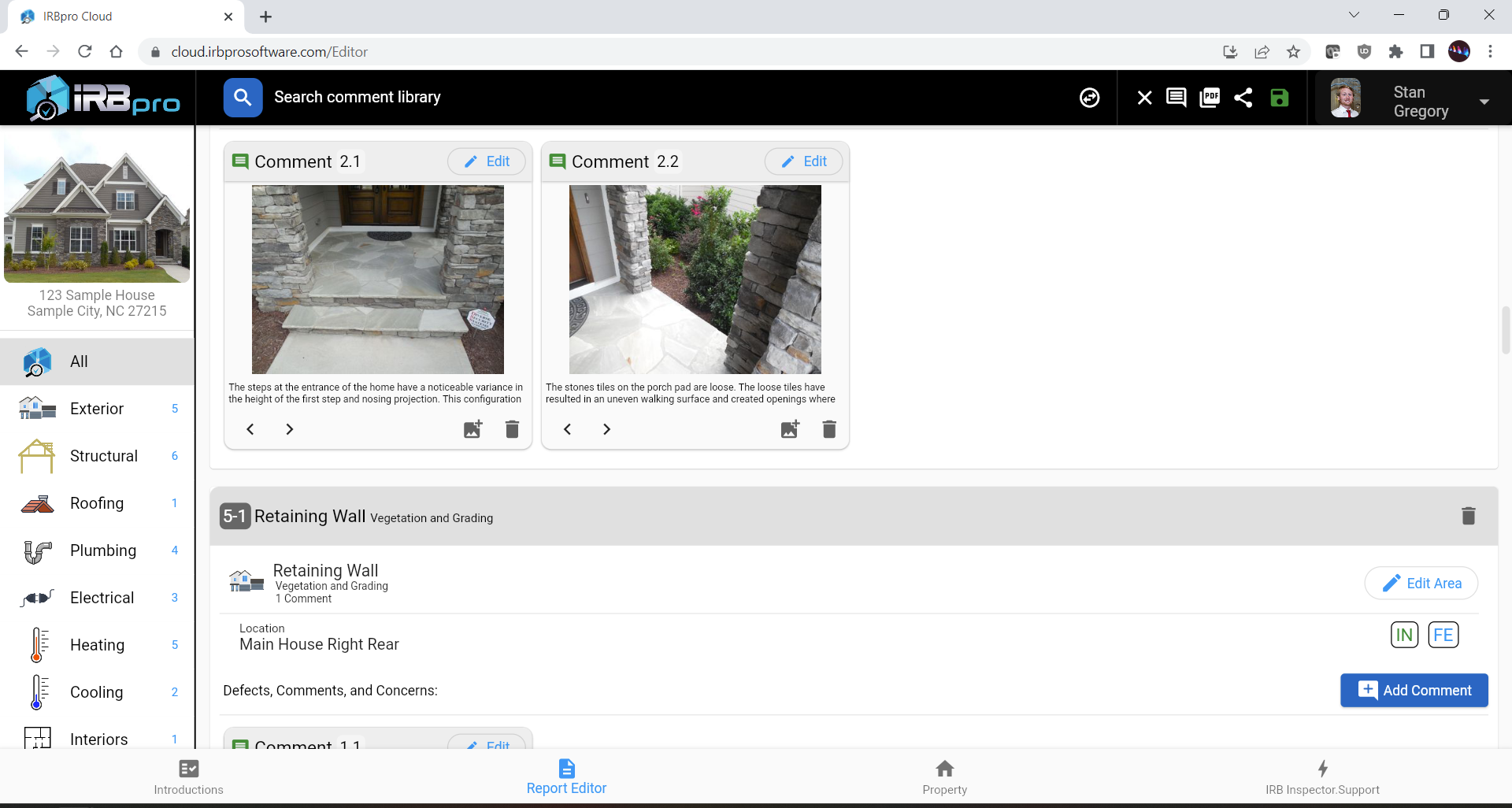Click Add Comment for Retaining Wall
The height and width of the screenshot is (808, 1512).
click(x=1414, y=690)
